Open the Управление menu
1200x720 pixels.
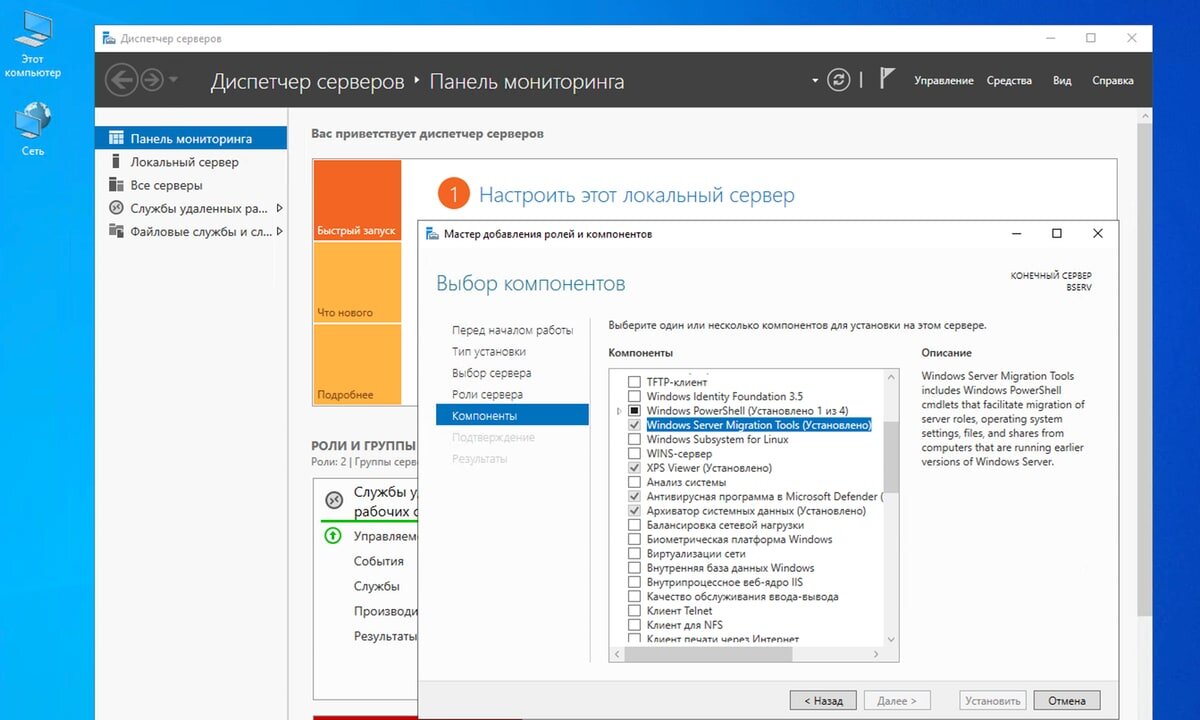pyautogui.click(x=944, y=80)
